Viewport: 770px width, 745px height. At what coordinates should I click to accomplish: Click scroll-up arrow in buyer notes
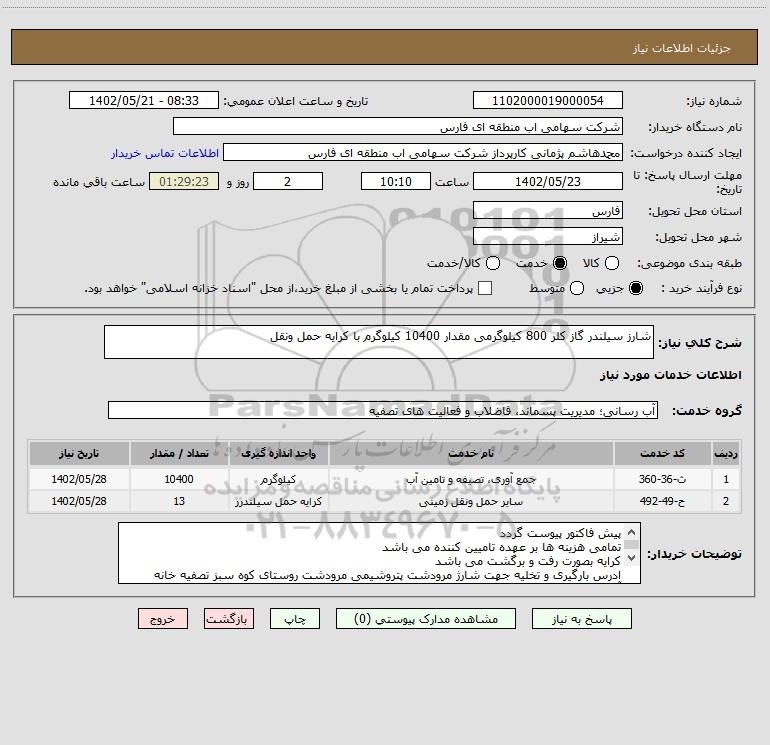tap(632, 532)
